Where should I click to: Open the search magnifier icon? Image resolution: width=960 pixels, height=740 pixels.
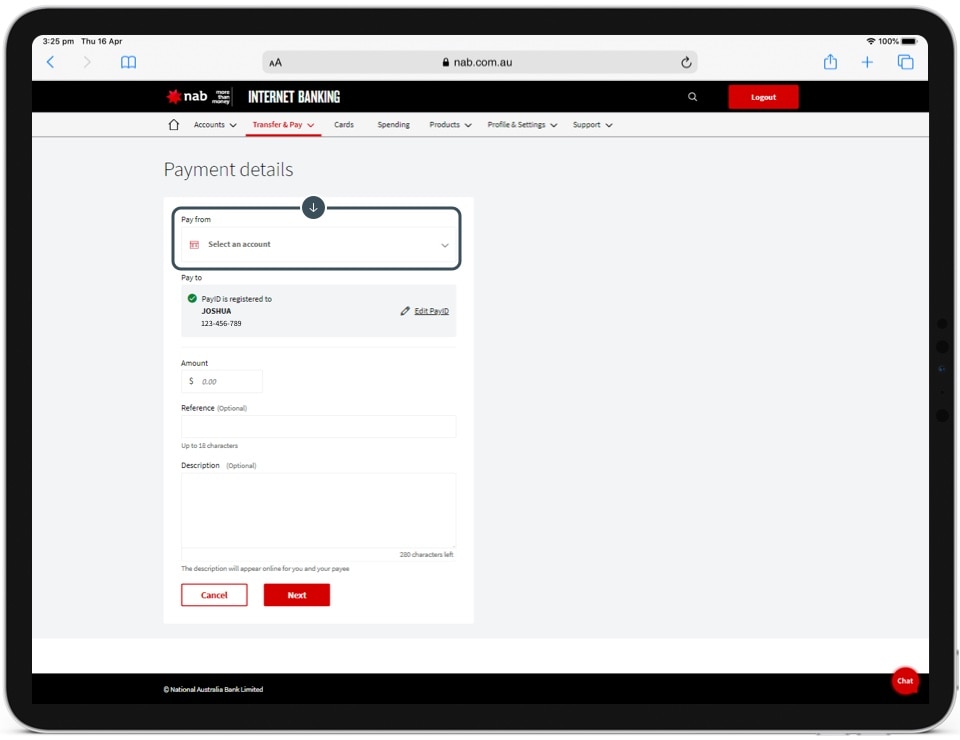pyautogui.click(x=692, y=97)
